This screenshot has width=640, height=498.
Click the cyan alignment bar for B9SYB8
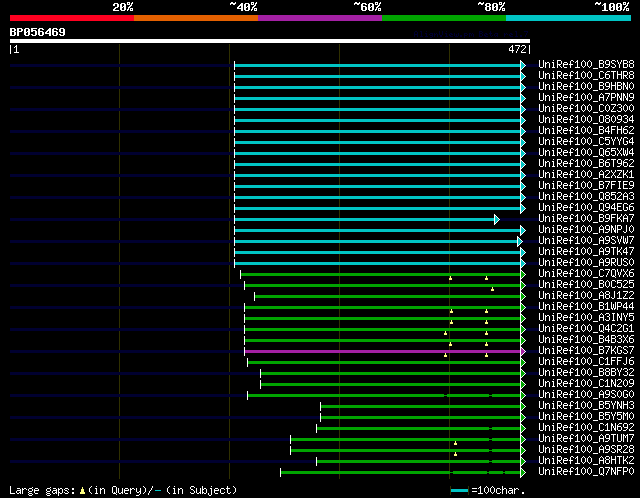[x=378, y=65]
